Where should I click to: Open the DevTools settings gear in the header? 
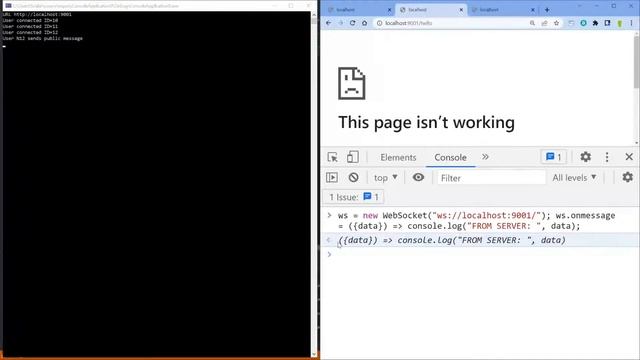point(586,157)
